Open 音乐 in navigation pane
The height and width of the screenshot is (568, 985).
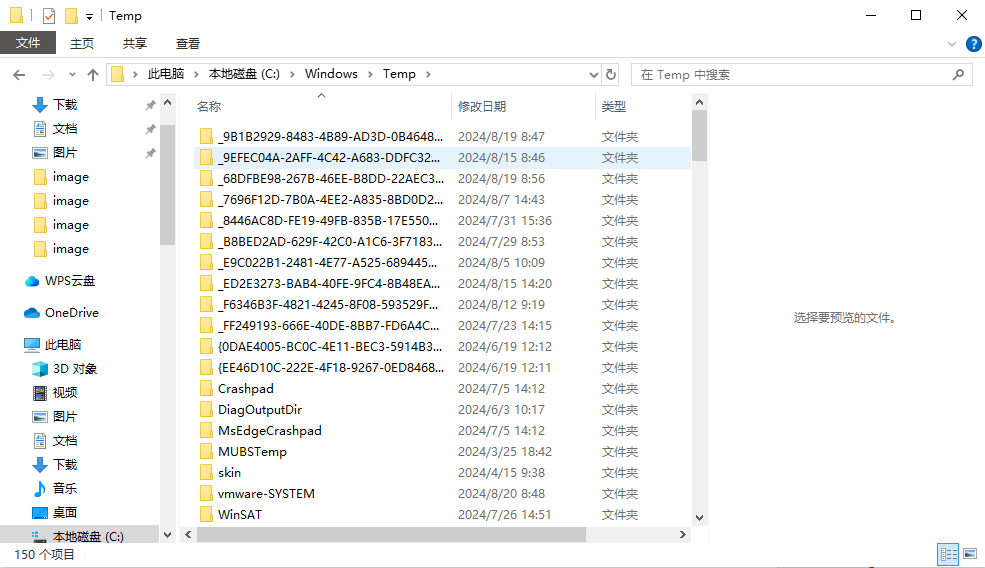65,488
